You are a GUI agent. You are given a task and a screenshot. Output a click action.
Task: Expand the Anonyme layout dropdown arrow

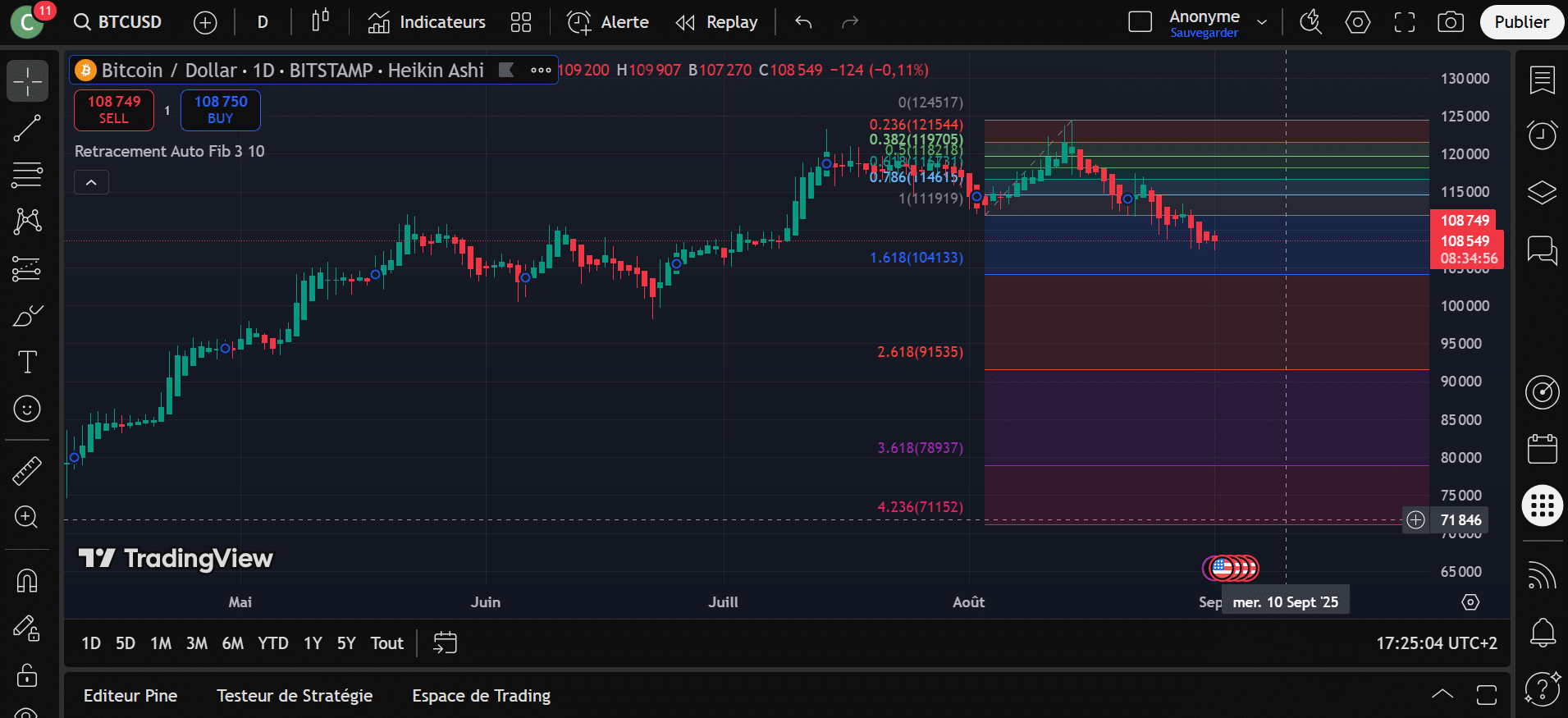tap(1262, 22)
